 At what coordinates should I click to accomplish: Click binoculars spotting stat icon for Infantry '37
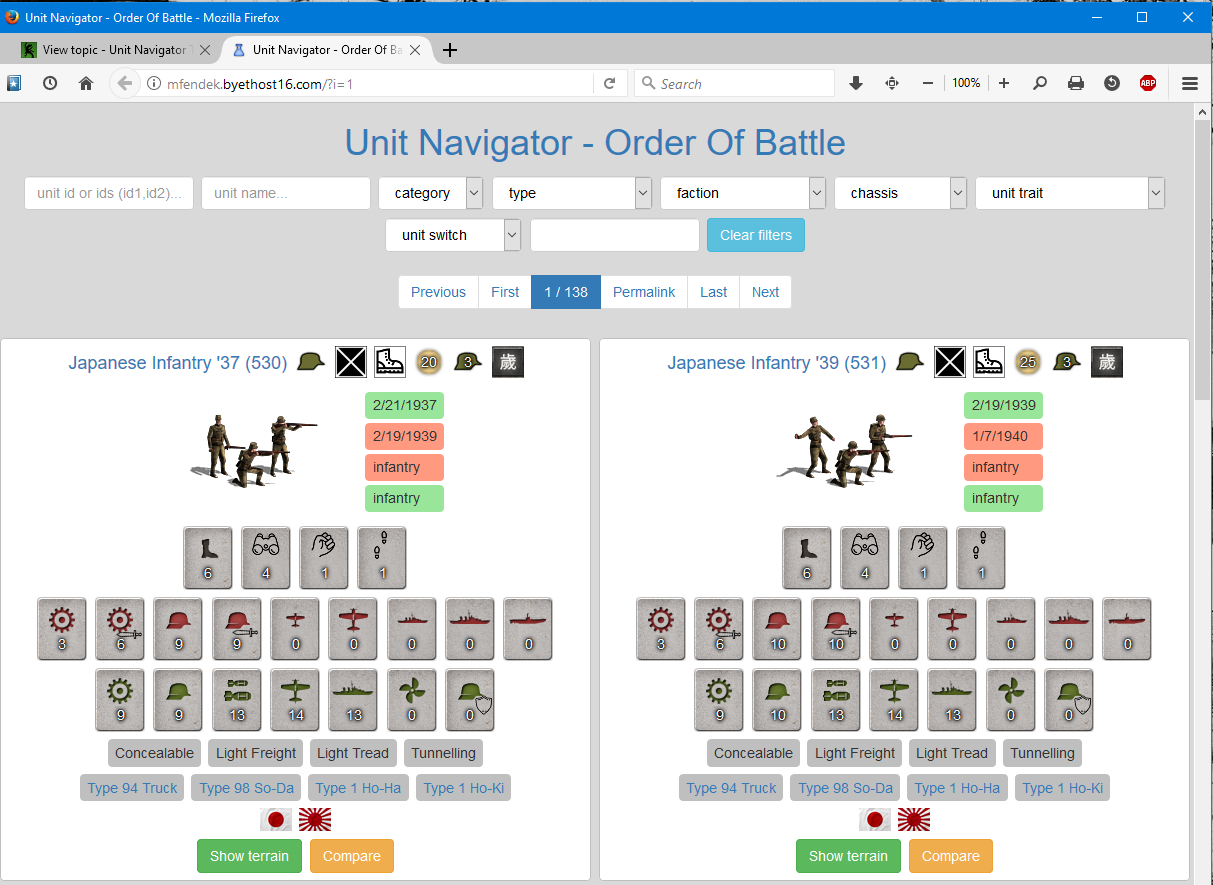coord(266,558)
